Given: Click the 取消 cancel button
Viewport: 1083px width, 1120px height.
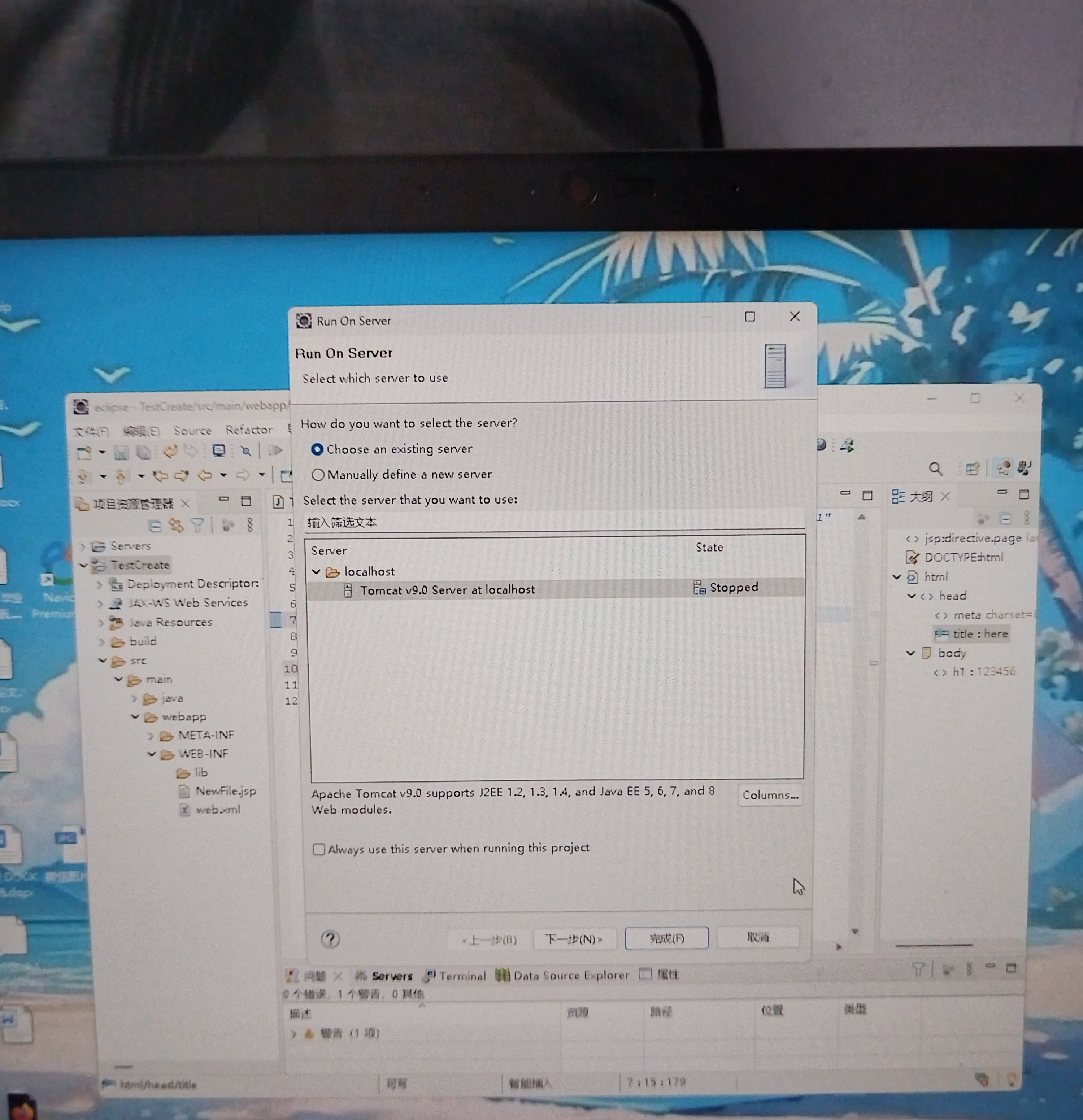Looking at the screenshot, I should [758, 937].
